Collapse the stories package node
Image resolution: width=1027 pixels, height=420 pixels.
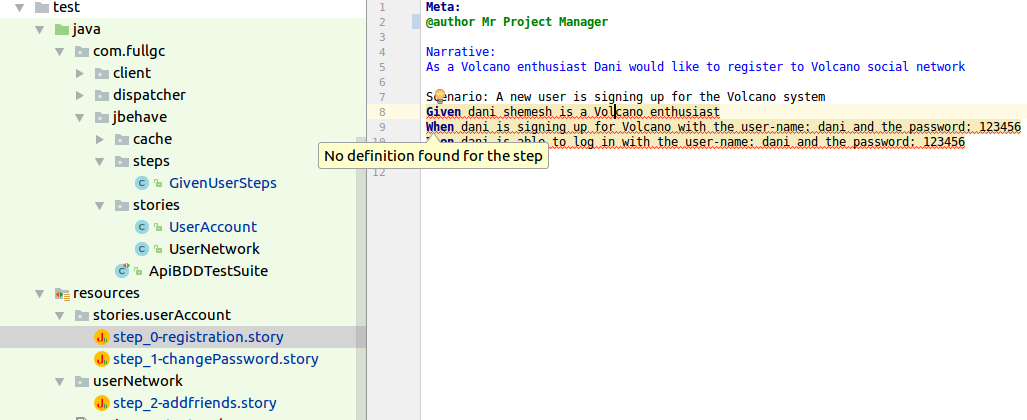[101, 205]
